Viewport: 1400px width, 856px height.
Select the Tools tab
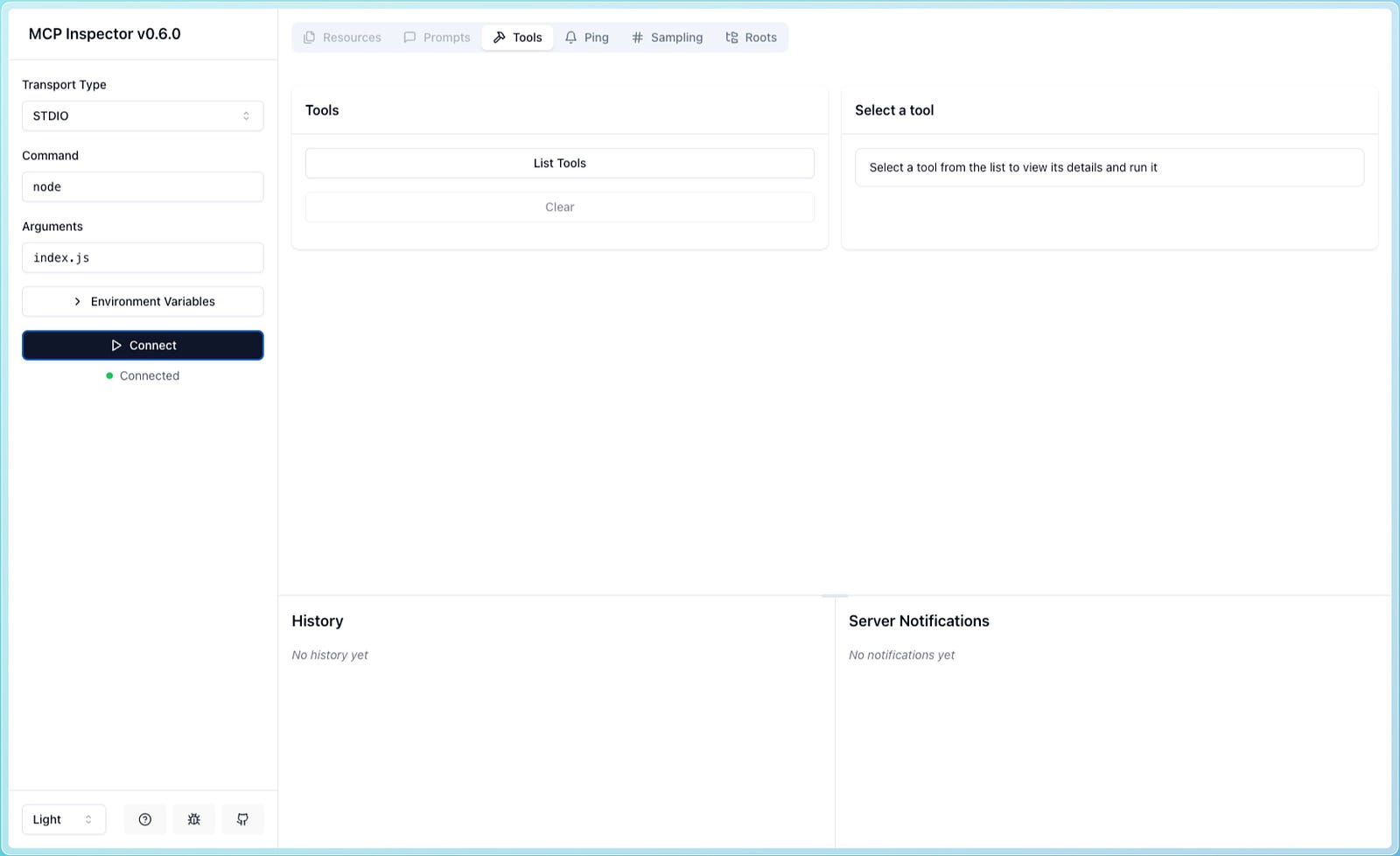(x=517, y=38)
